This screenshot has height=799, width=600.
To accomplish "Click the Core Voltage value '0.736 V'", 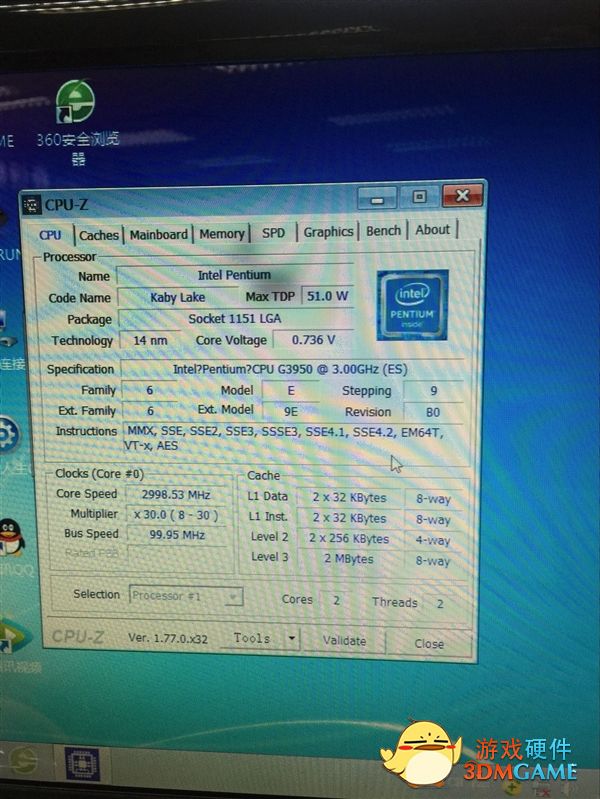I will [x=313, y=339].
